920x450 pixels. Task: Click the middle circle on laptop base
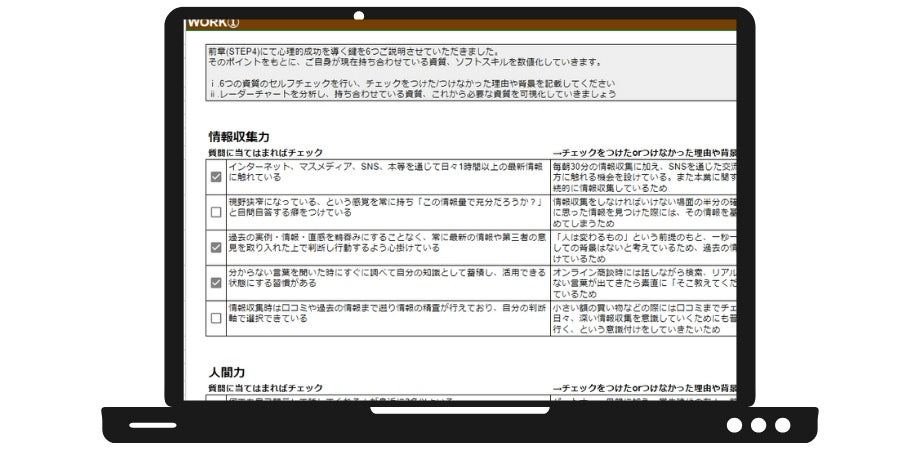(x=758, y=425)
